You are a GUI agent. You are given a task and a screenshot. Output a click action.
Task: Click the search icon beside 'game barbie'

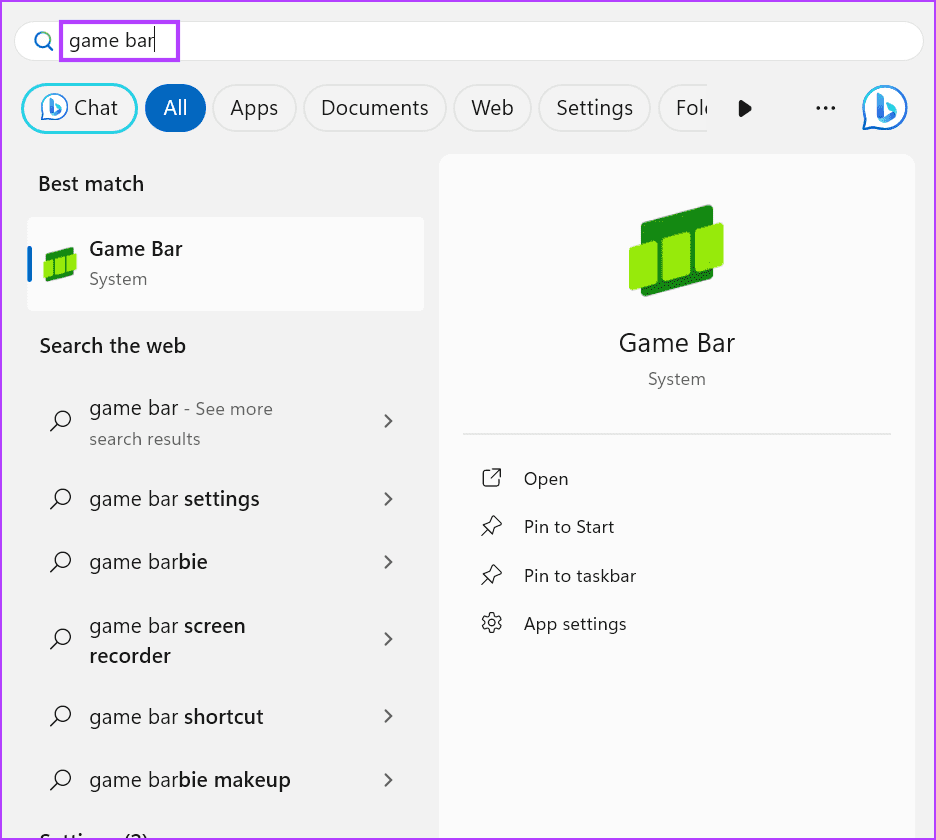(x=60, y=562)
